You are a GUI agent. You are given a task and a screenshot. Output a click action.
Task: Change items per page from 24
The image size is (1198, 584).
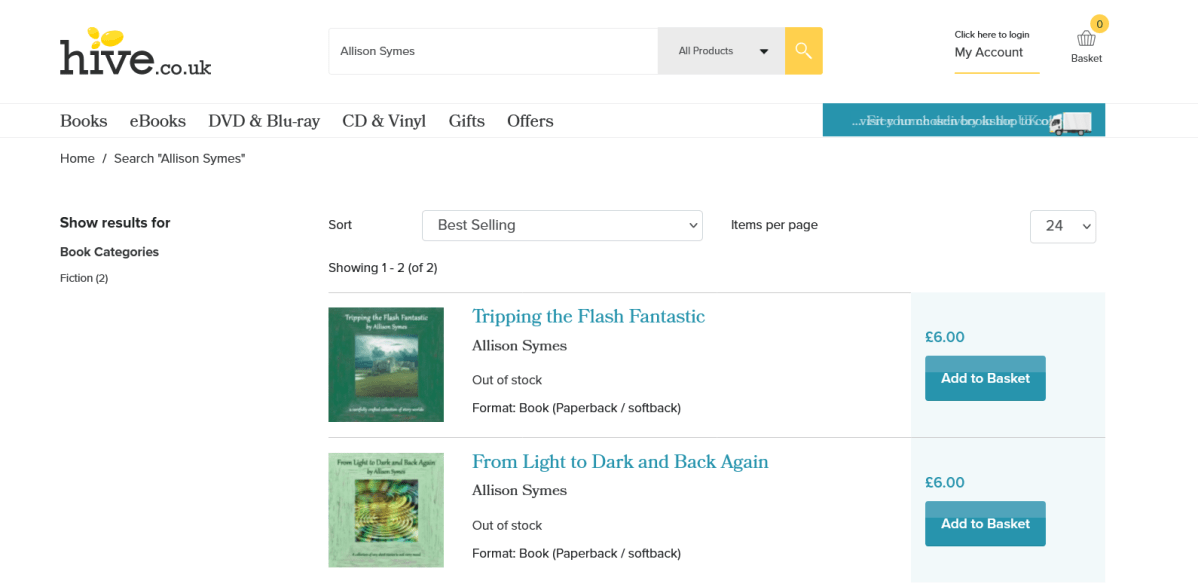point(1062,226)
